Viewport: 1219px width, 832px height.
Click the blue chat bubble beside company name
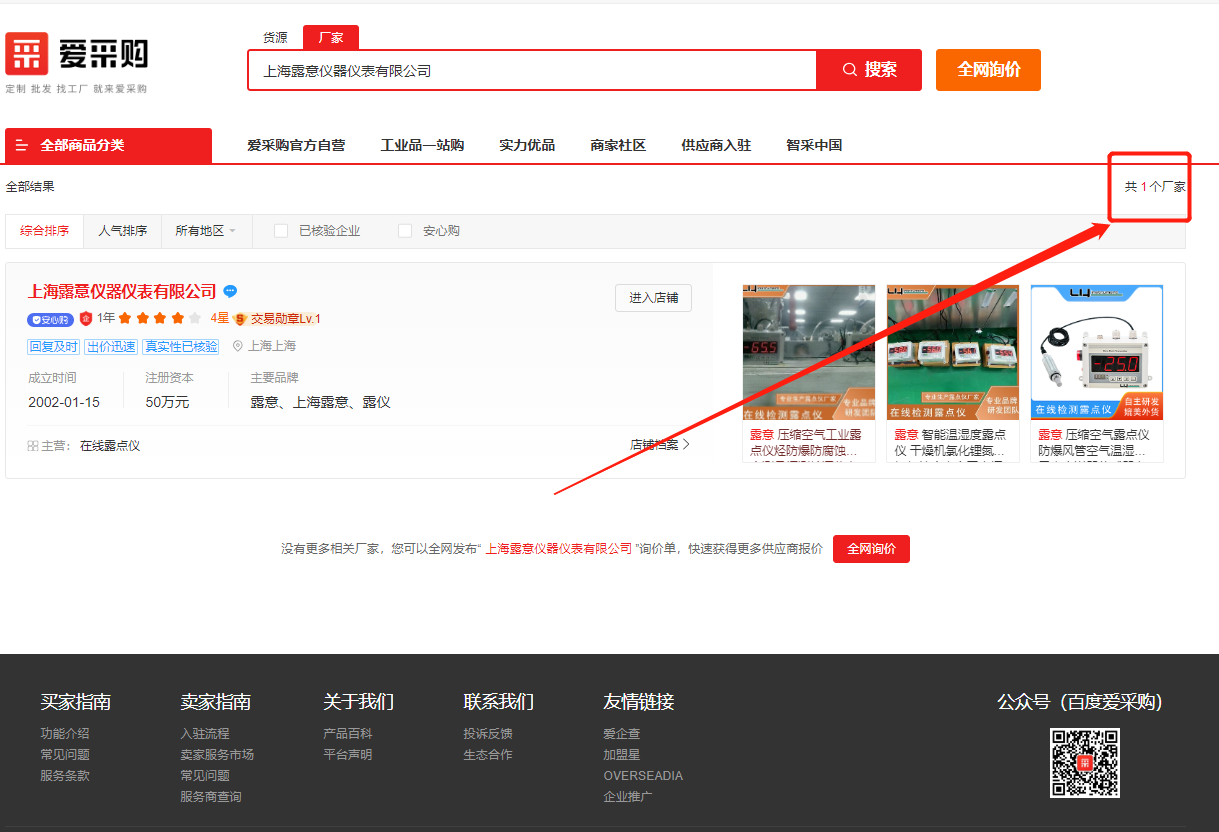[230, 292]
